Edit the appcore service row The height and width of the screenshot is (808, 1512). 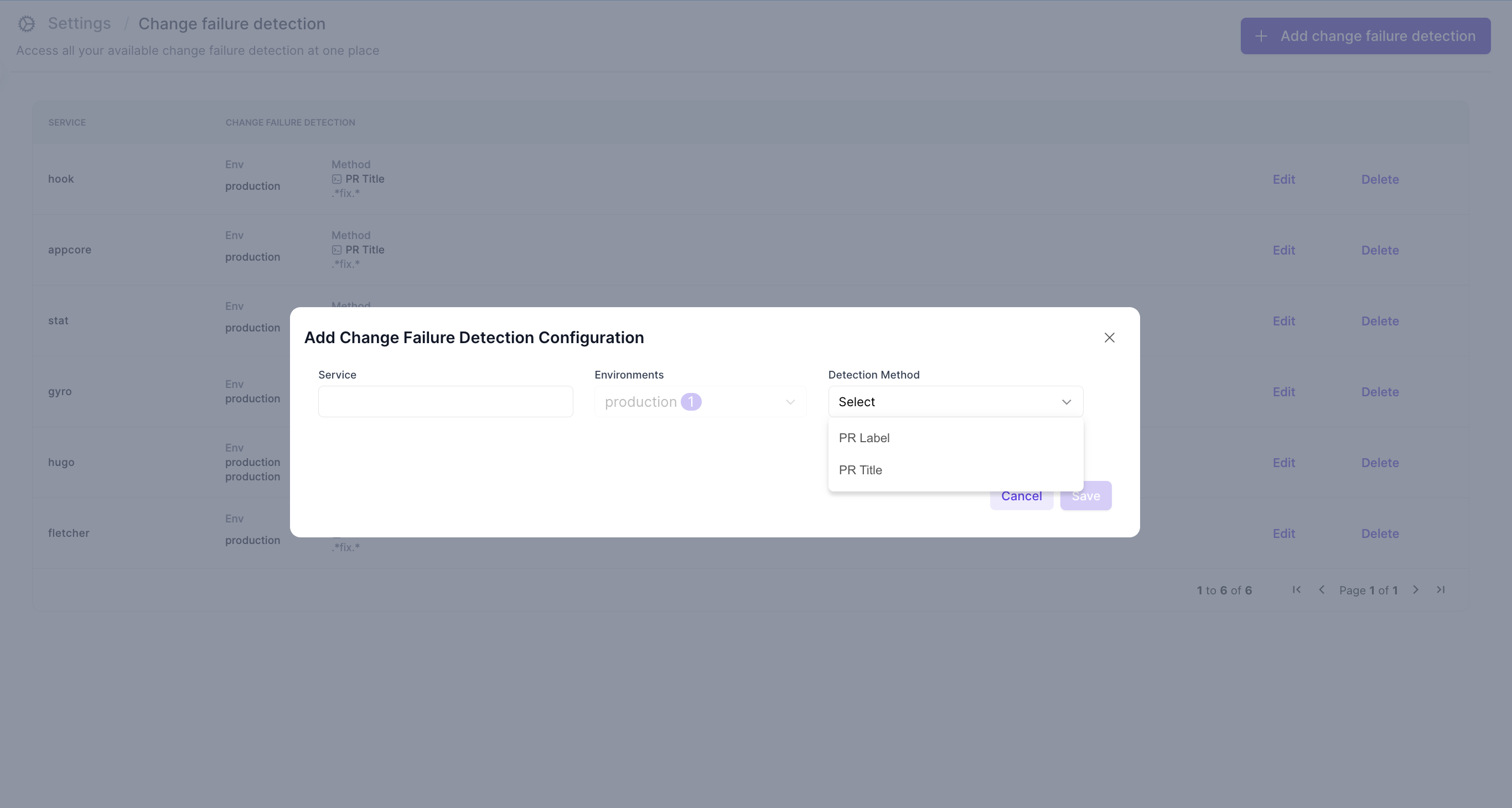coord(1283,250)
